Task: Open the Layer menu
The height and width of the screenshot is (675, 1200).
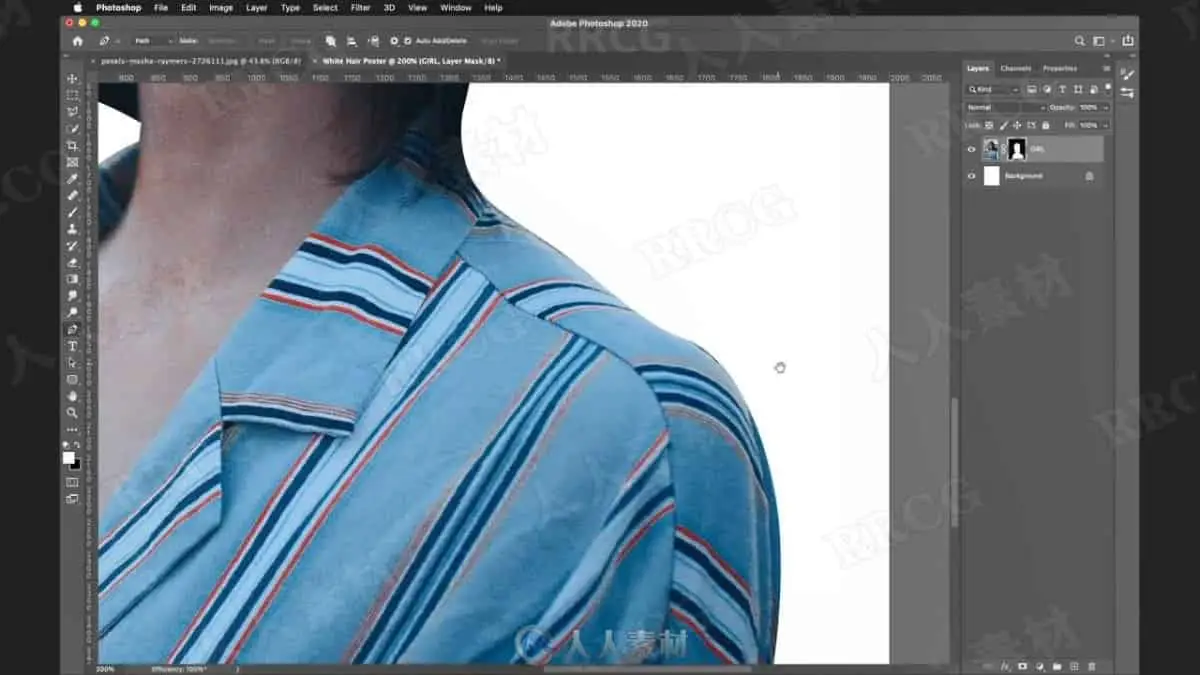Action: coord(256,7)
